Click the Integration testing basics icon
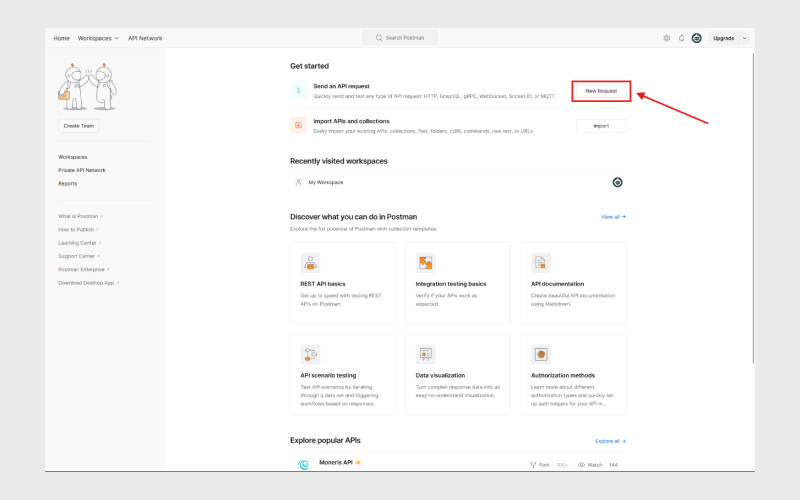800x500 pixels. tap(426, 263)
